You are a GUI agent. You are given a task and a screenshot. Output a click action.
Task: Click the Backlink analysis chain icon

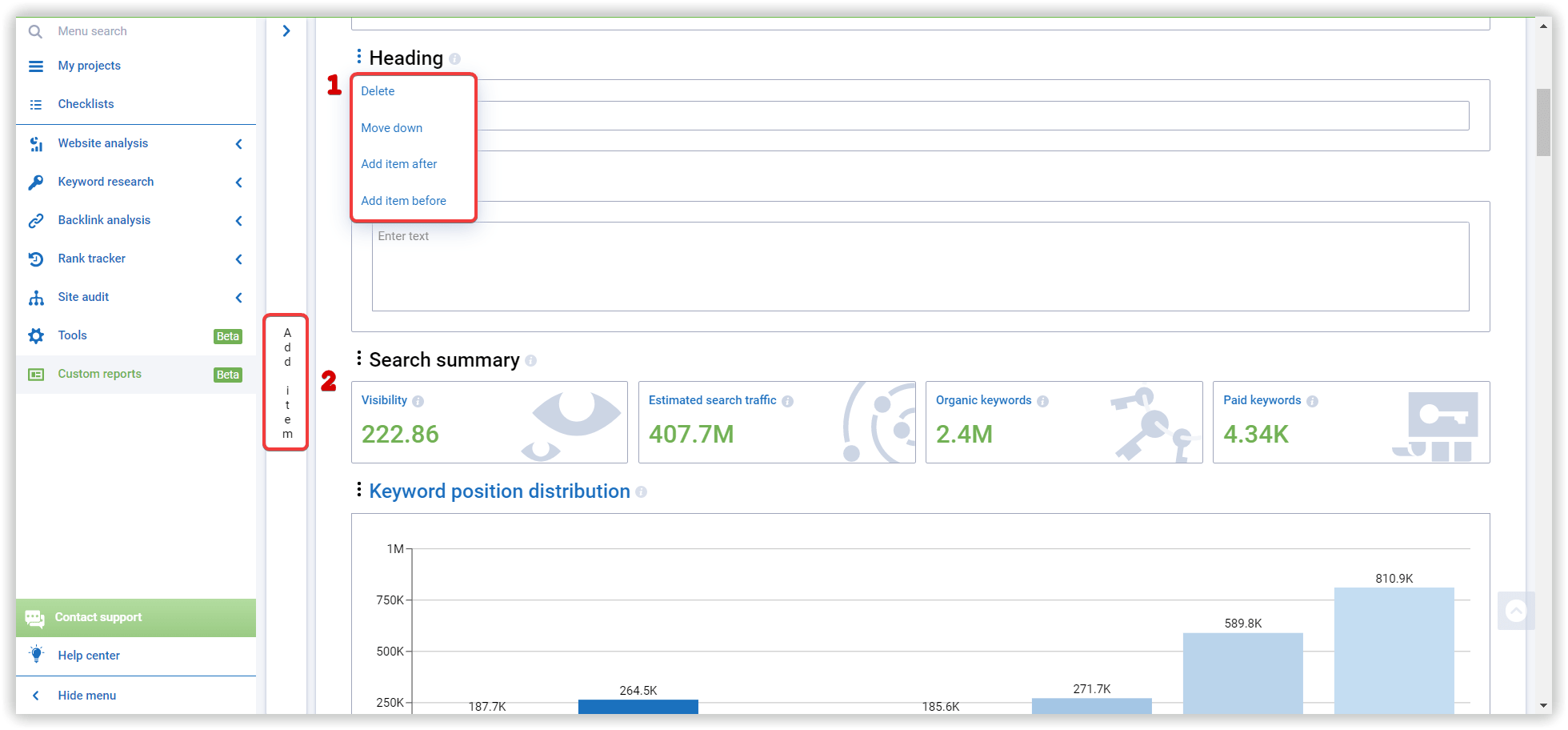point(36,221)
